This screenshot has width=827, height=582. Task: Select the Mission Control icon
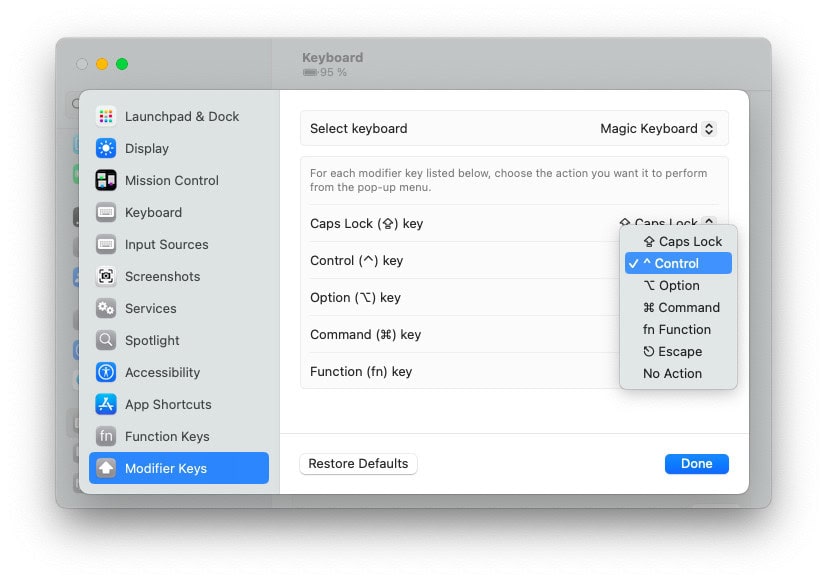(x=106, y=180)
